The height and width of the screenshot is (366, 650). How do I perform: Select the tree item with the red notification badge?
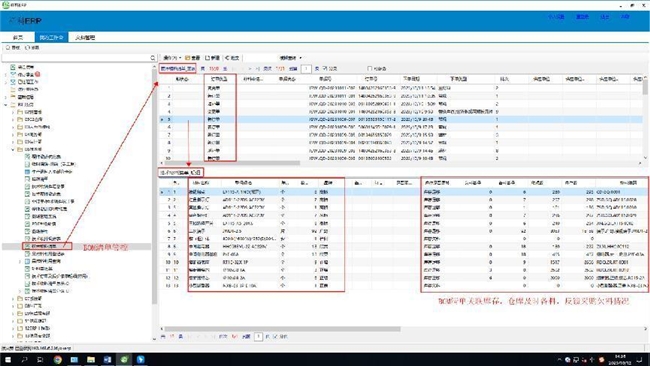point(25,74)
